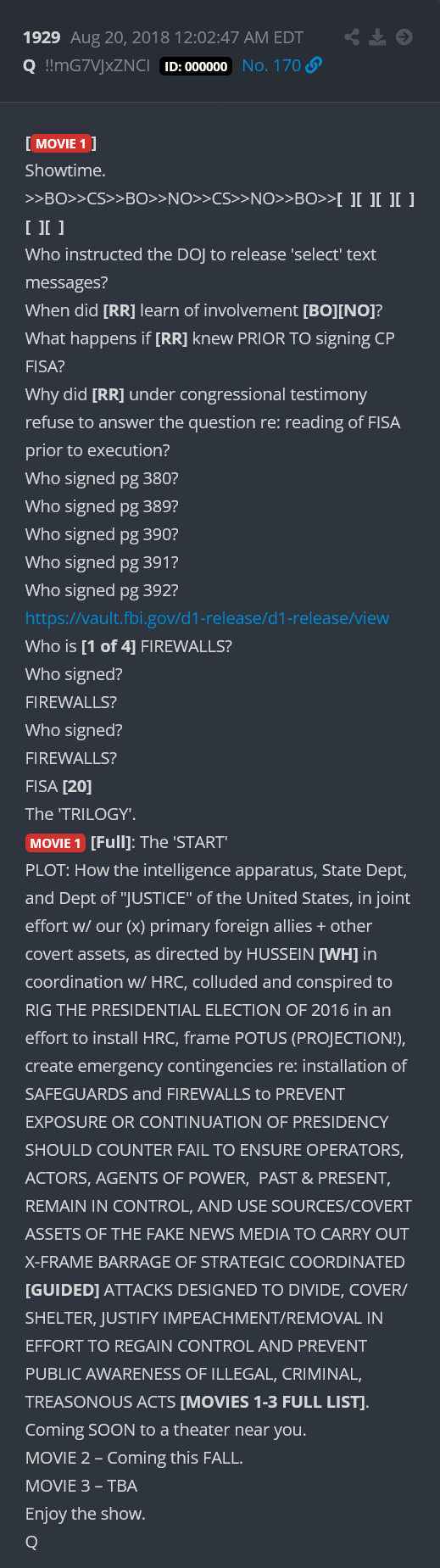Click the bold [WH] after HUSSEIN

point(338,954)
